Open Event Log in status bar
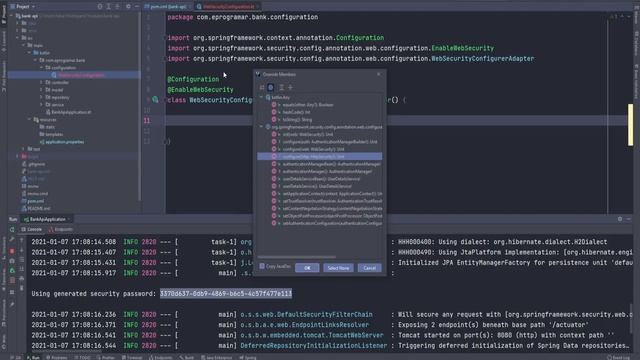The height and width of the screenshot is (360, 640). pos(620,358)
